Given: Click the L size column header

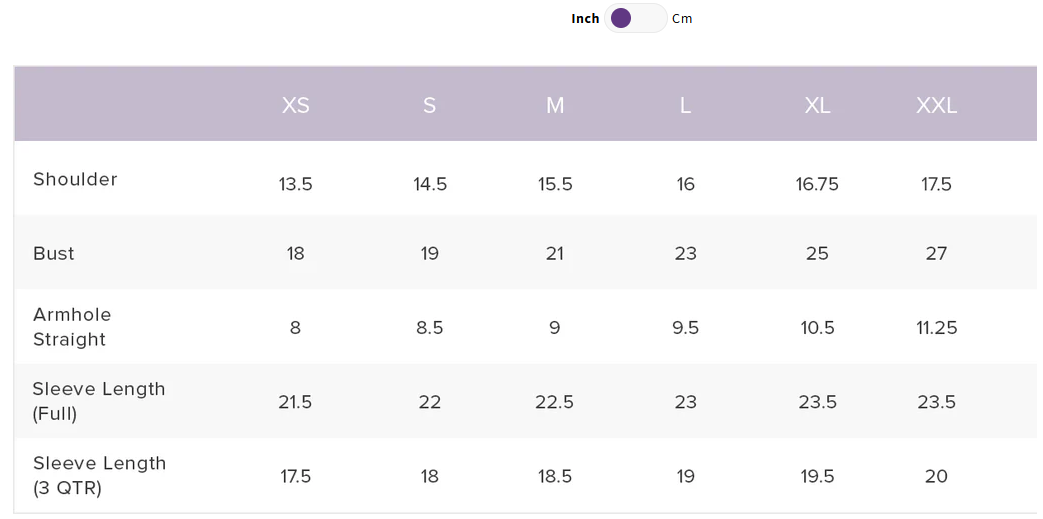Looking at the screenshot, I should point(685,105).
